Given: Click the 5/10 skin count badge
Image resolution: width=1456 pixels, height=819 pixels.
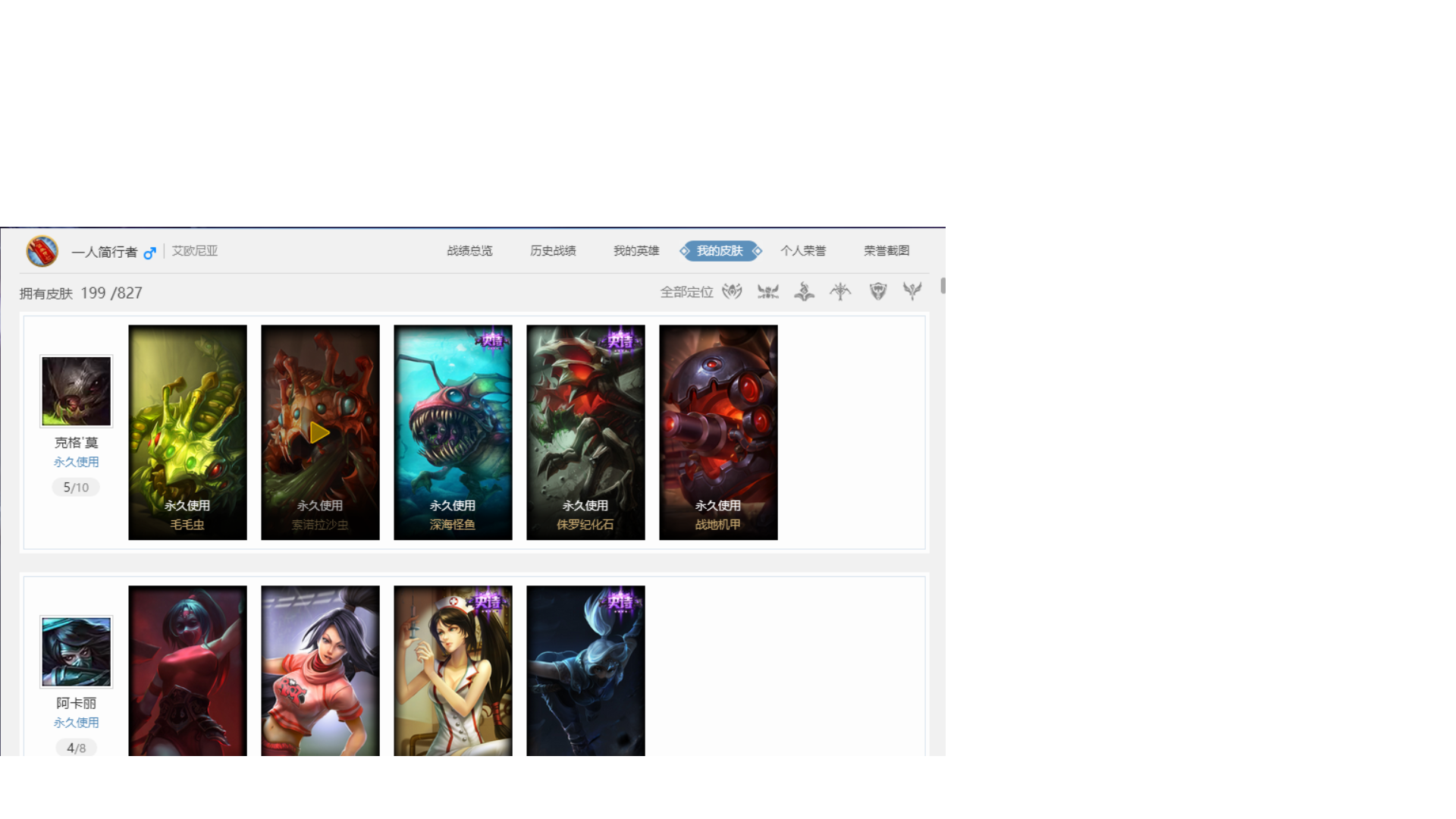Looking at the screenshot, I should (76, 488).
